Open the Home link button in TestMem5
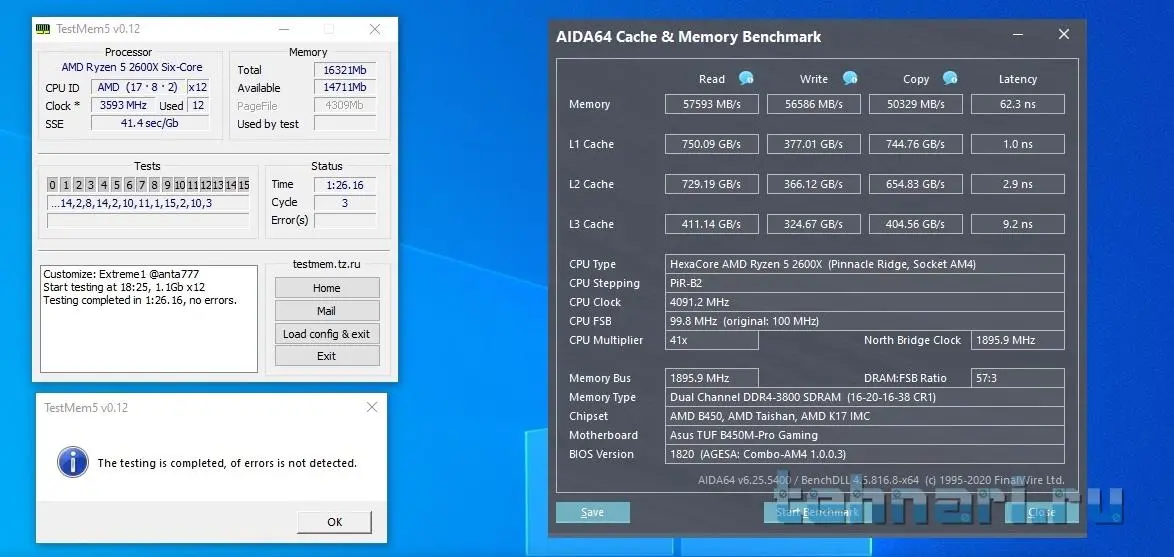This screenshot has height=557, width=1174. pyautogui.click(x=326, y=288)
